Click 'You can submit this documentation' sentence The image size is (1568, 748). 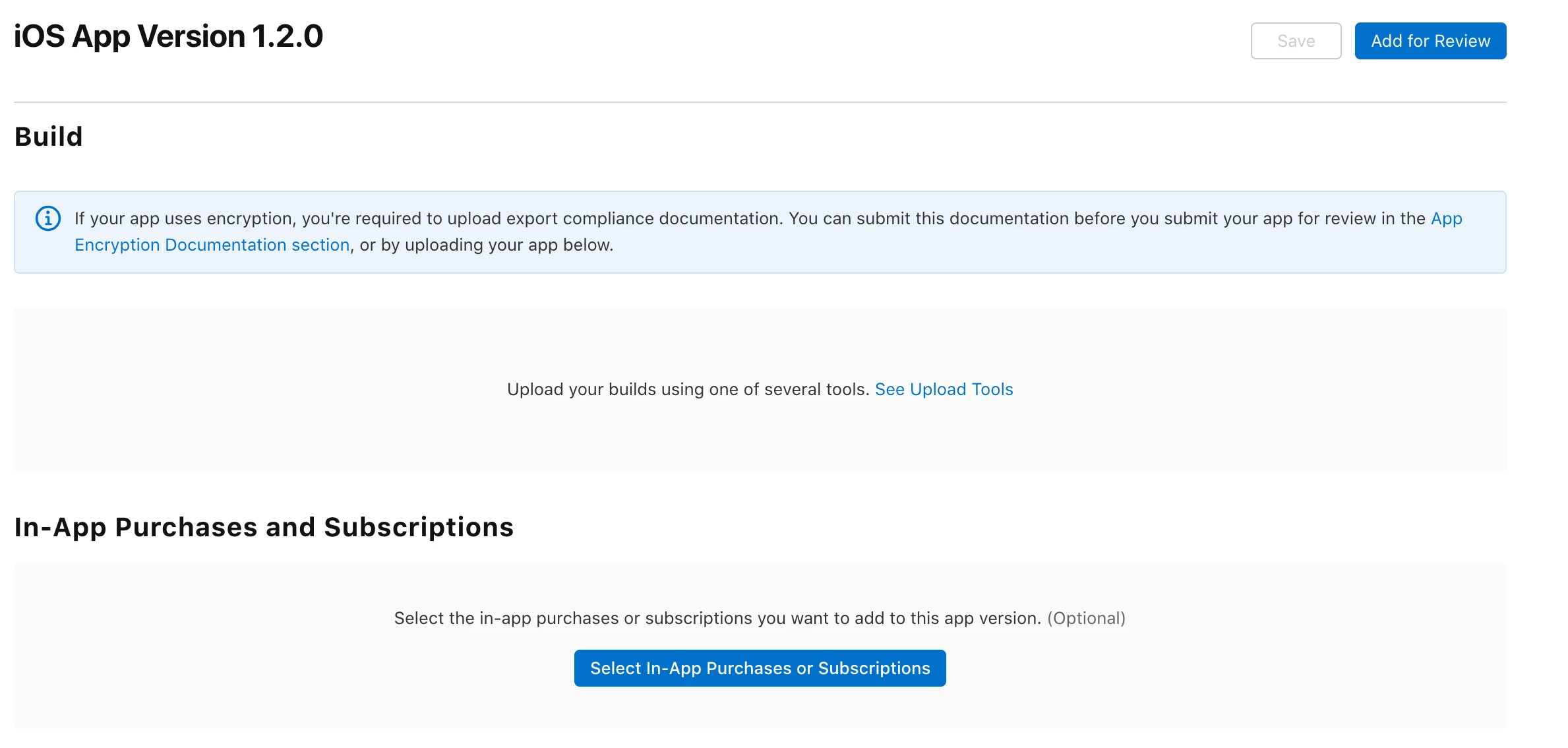coord(1108,218)
